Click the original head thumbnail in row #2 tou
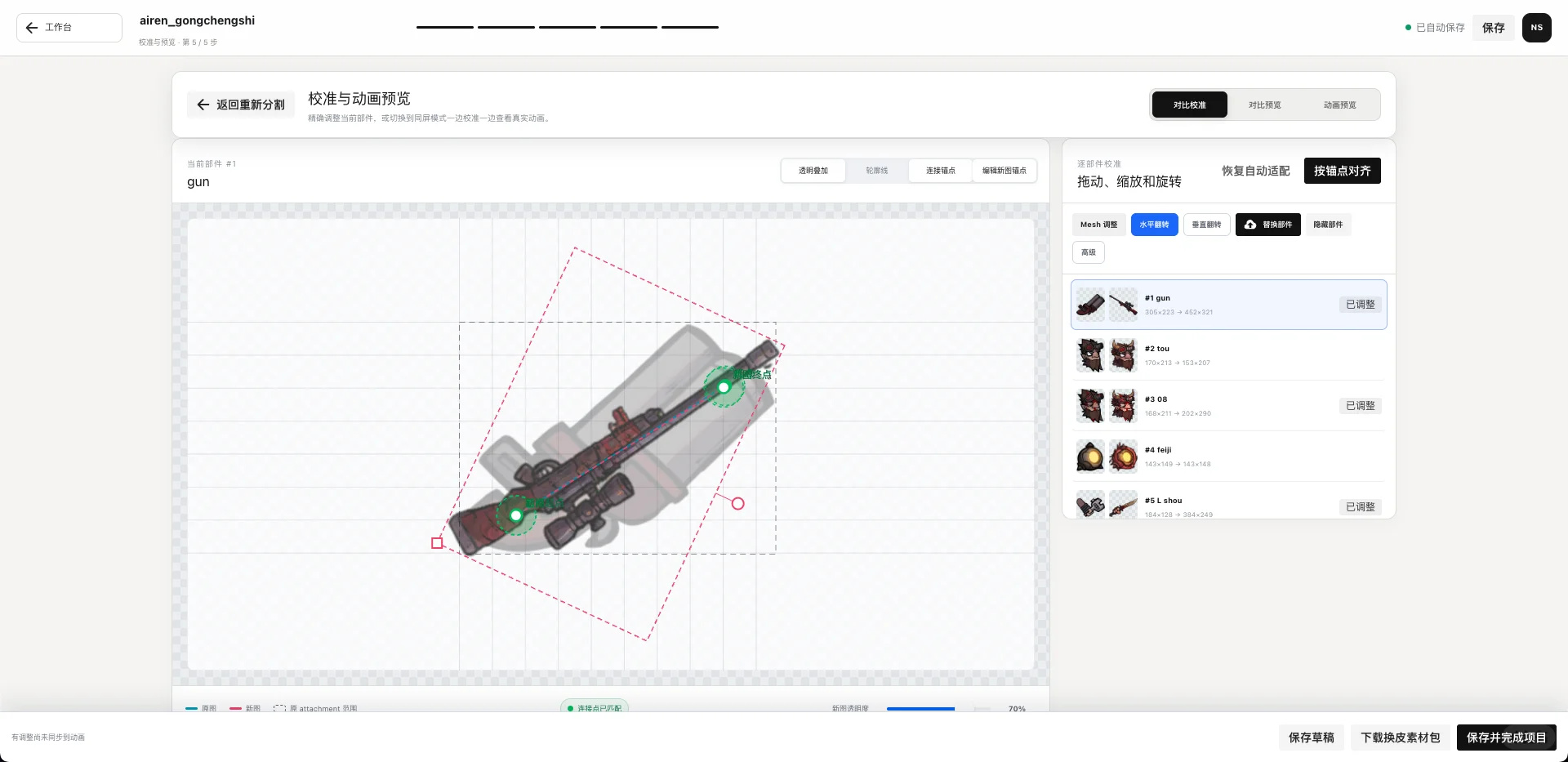 click(1090, 355)
